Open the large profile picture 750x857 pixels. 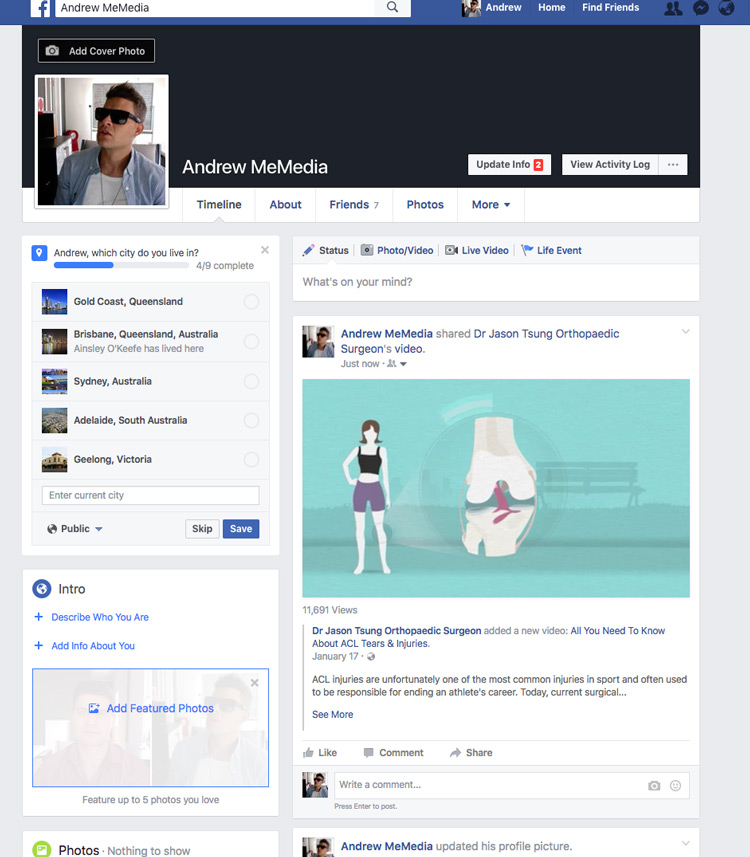(102, 142)
